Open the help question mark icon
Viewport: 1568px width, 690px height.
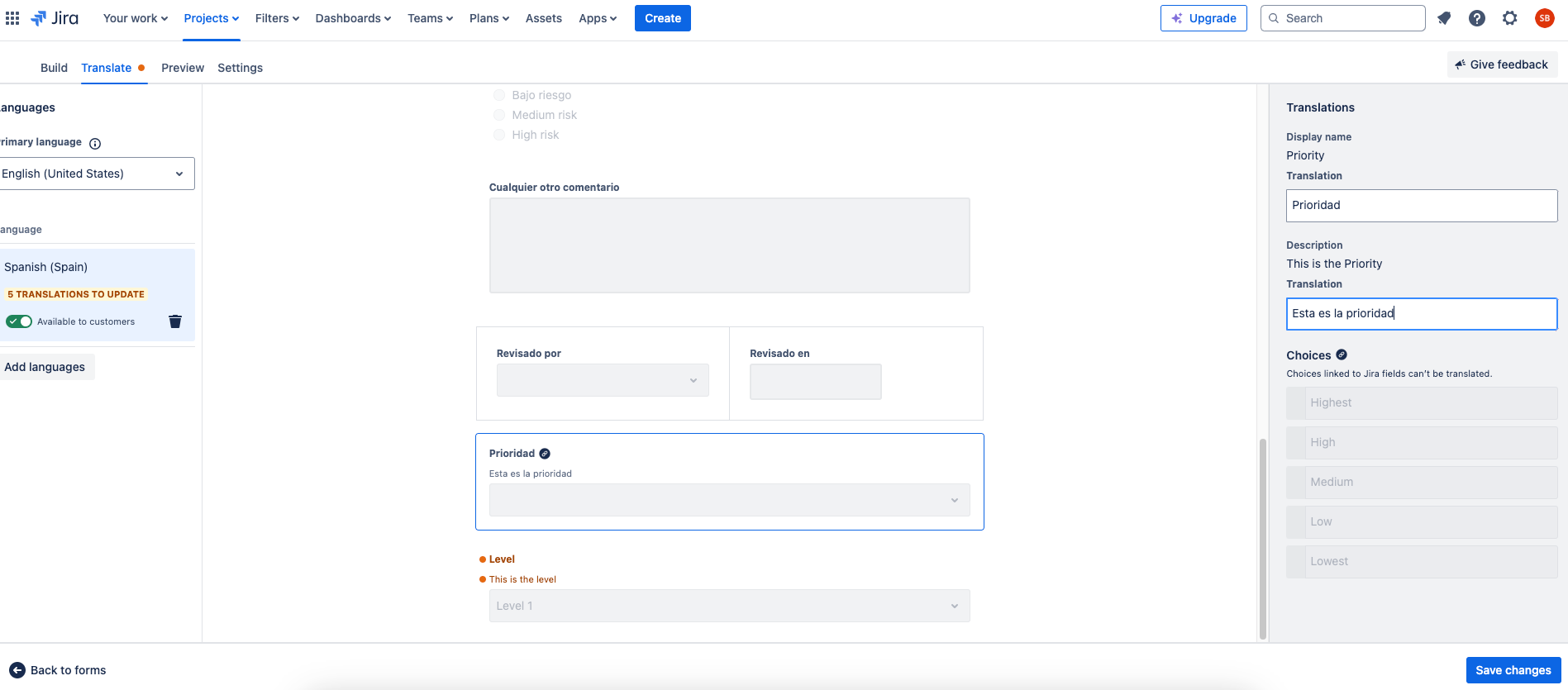[x=1477, y=18]
